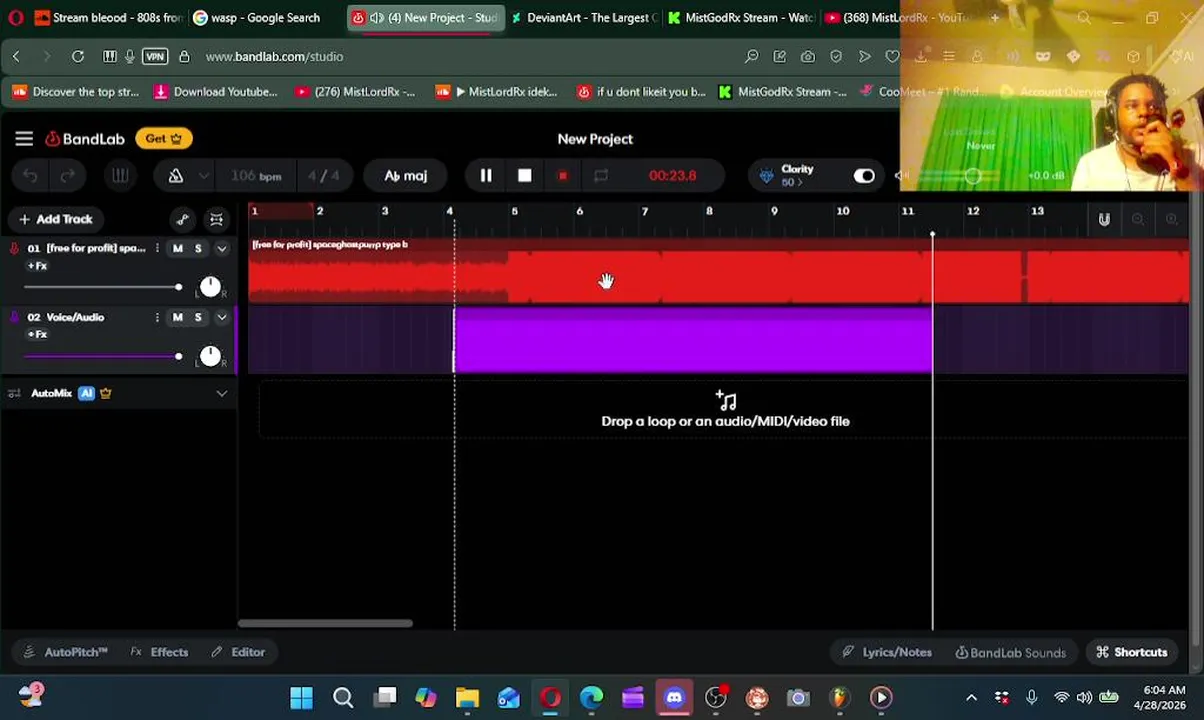Viewport: 1204px width, 720px height.
Task: Expand the 02 Voice/Audio track chevron
Action: click(221, 317)
